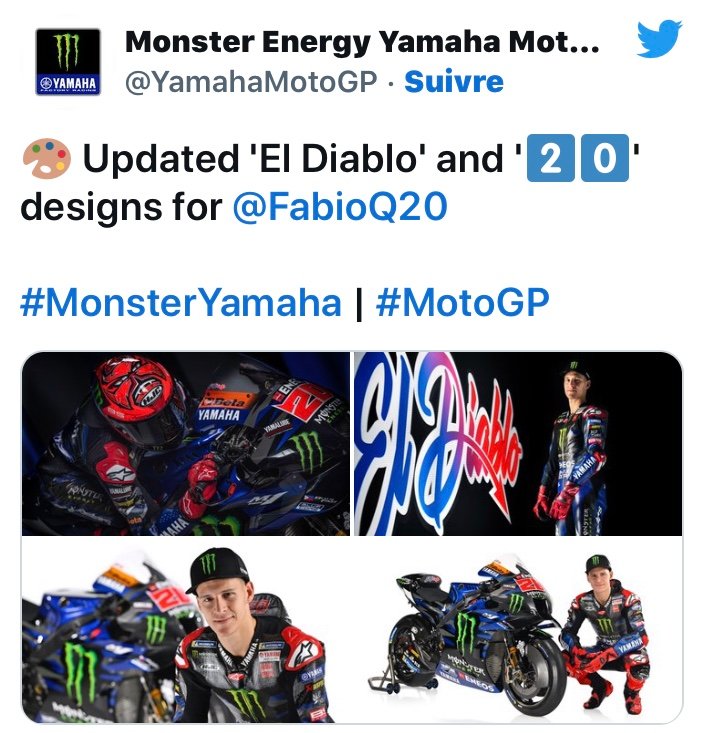Open the @YamahaMotoGP handle
The image size is (703, 733).
(251, 82)
